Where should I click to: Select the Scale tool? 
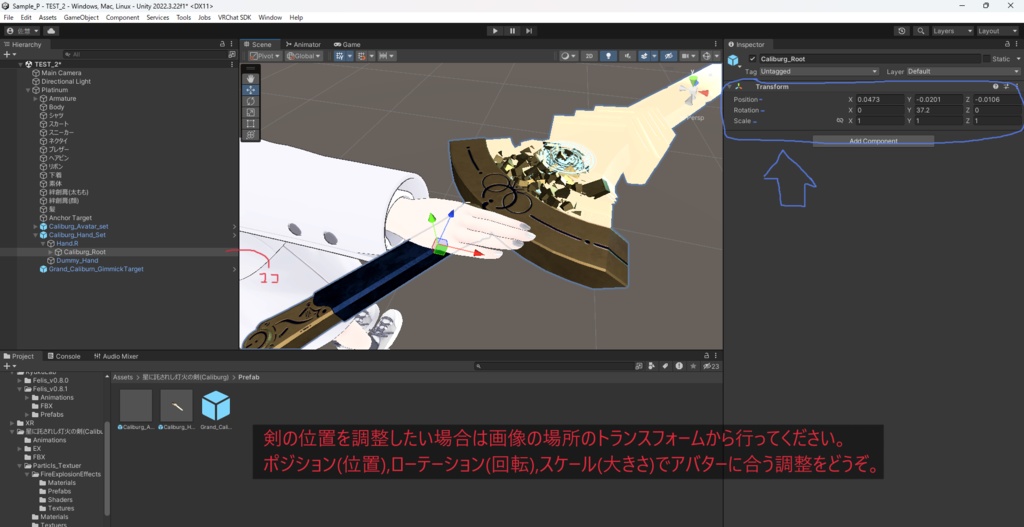(251, 112)
